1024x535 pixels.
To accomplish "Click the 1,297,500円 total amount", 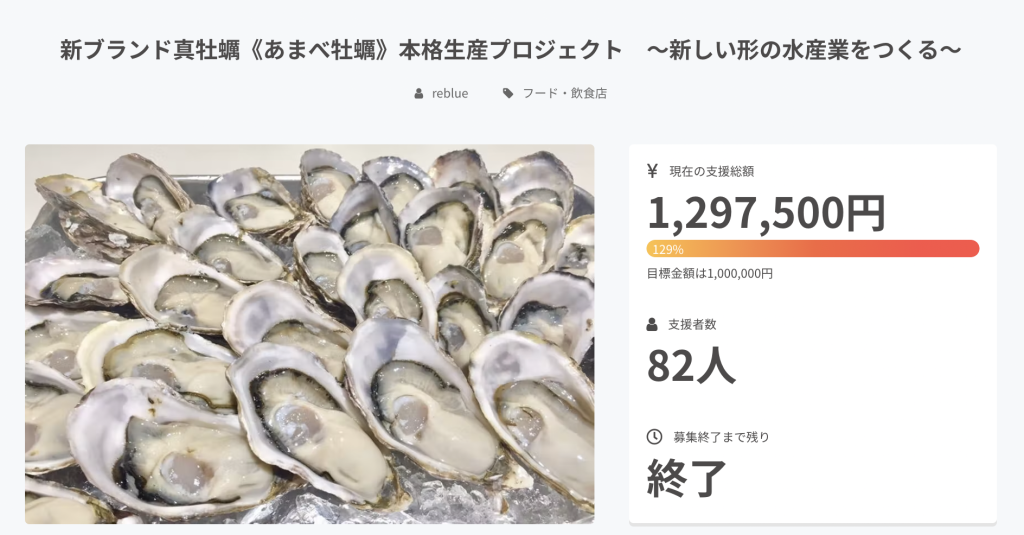I will point(766,212).
